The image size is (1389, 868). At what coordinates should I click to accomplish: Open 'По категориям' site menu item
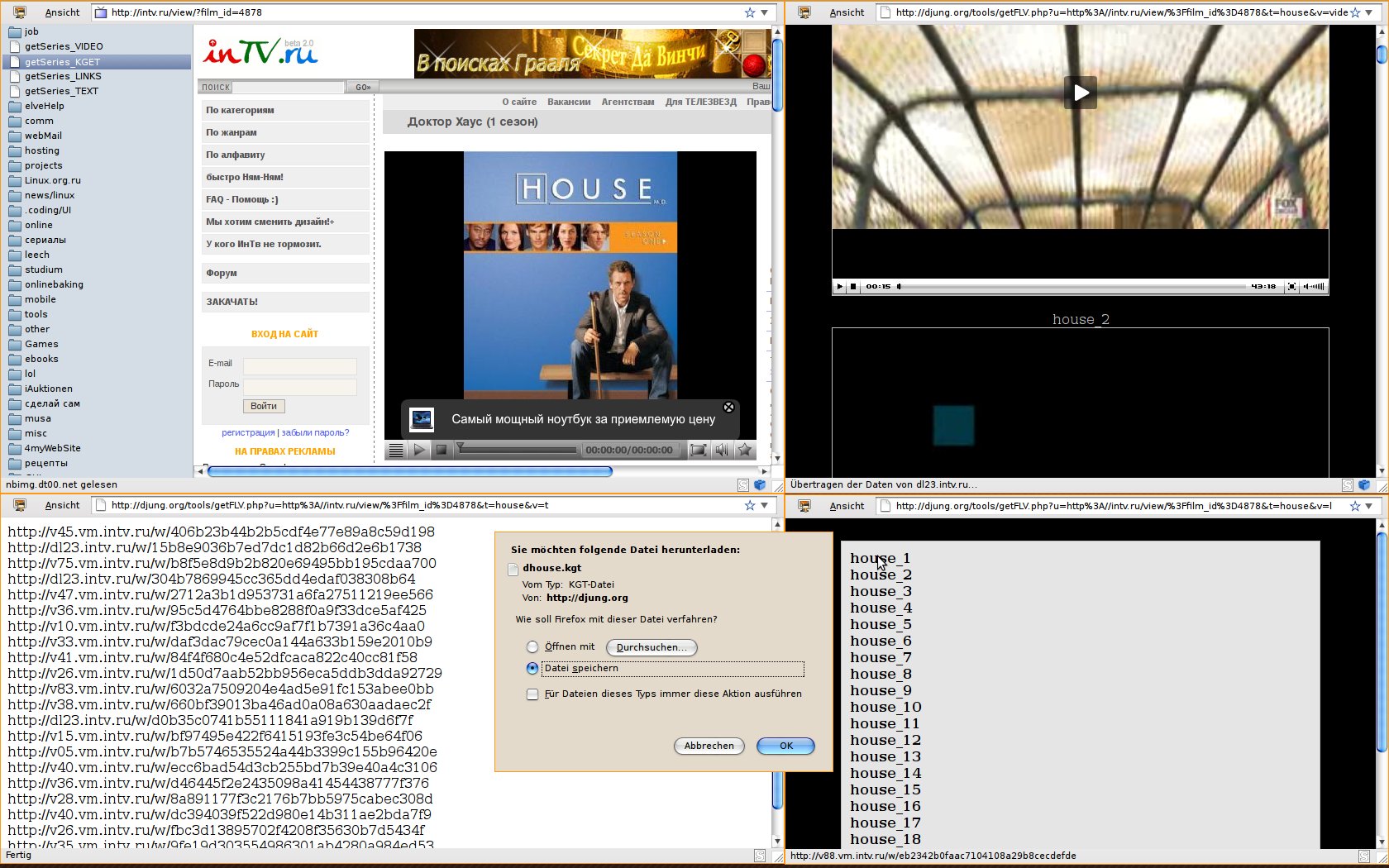(x=285, y=110)
